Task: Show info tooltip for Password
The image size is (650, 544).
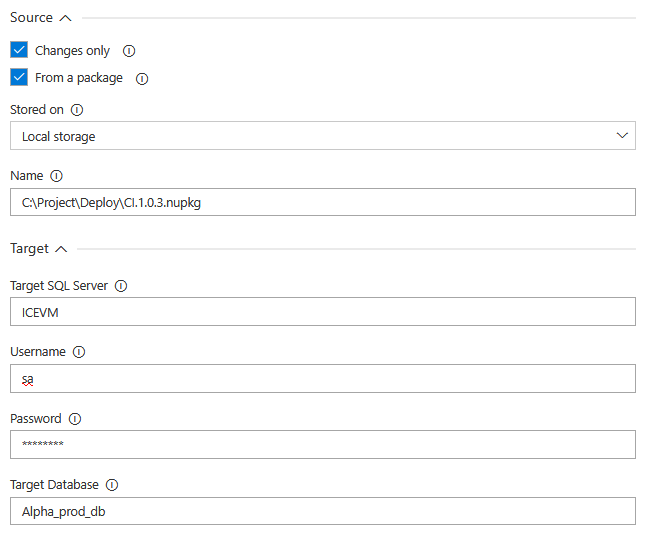Action: pyautogui.click(x=75, y=419)
